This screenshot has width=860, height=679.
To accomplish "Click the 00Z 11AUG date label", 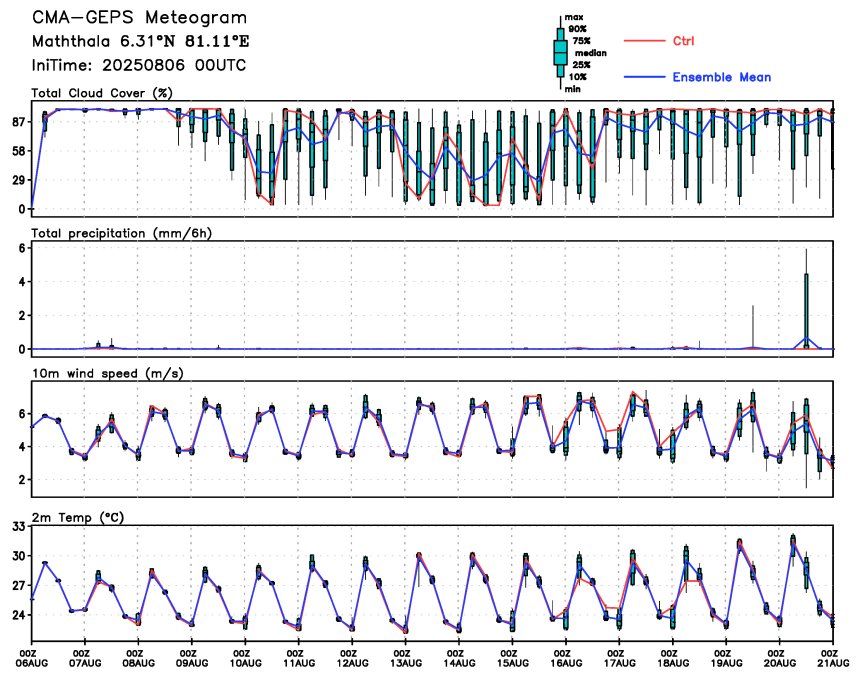I will [x=299, y=658].
